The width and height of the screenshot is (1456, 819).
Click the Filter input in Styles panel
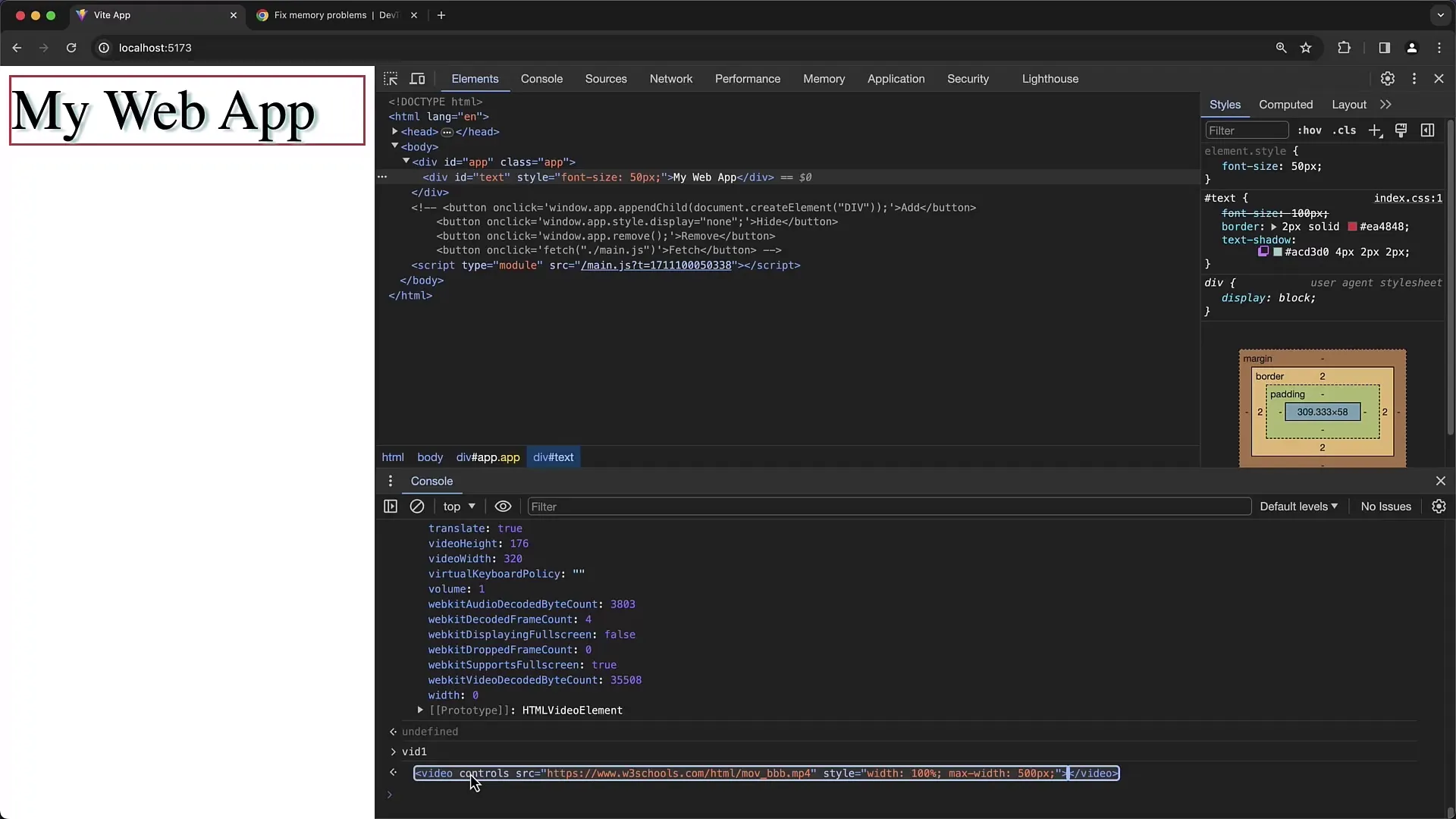click(x=1246, y=131)
